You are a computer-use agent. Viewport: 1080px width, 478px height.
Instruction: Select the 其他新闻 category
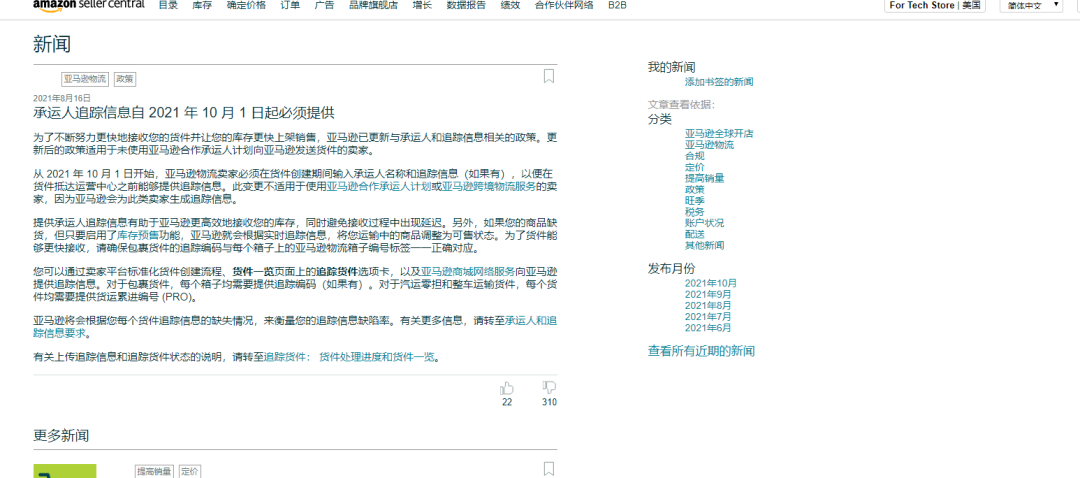point(705,245)
